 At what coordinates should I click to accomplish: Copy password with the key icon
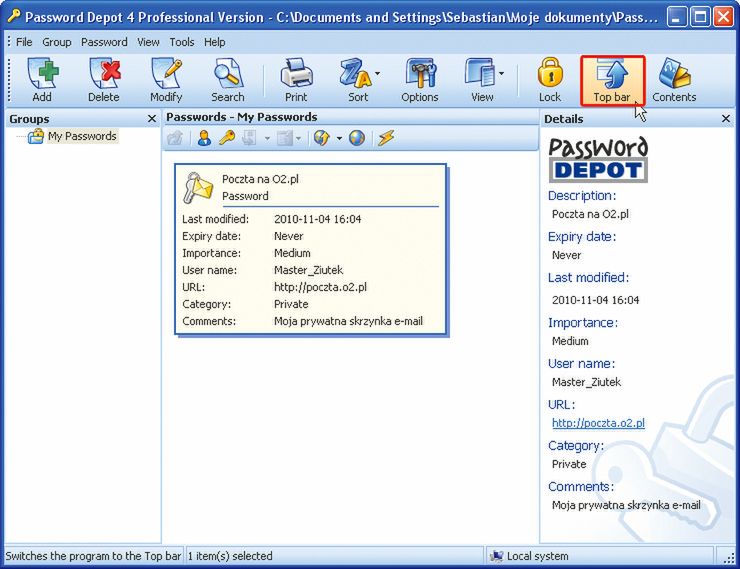pyautogui.click(x=227, y=138)
